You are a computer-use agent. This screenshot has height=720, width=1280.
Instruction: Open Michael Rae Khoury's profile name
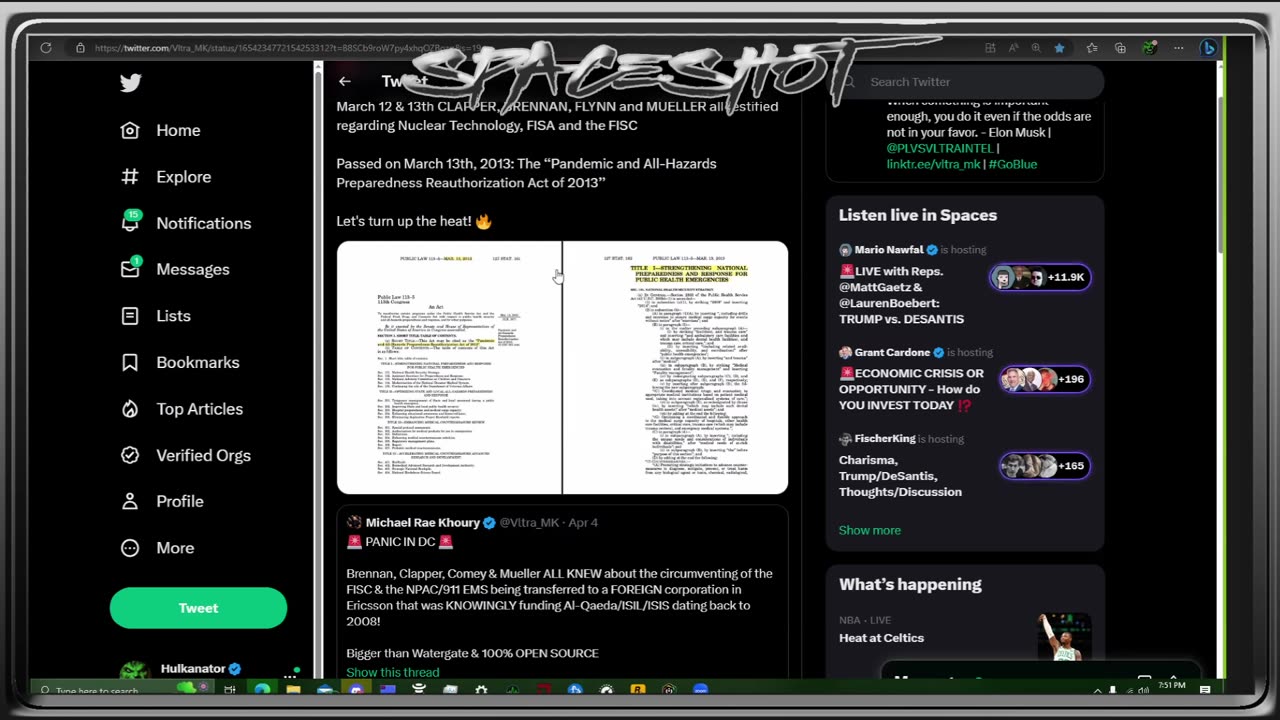422,522
